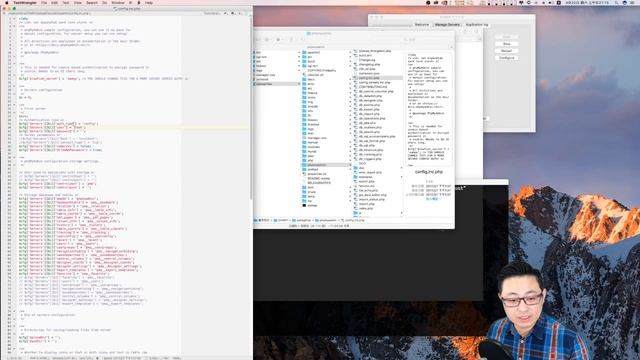Click the pencil icon in the TextWrangler navigation bar
640x360 pixels.
225,13
